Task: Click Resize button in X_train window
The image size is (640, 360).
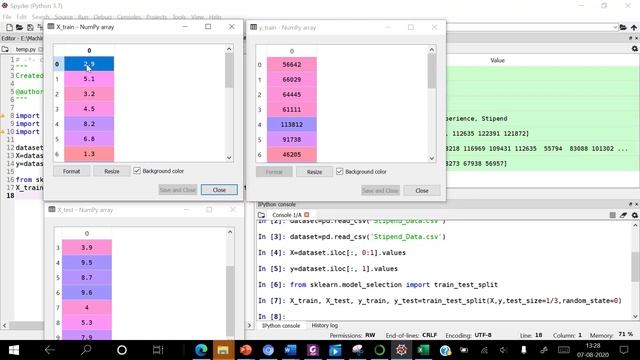Action: (x=112, y=171)
